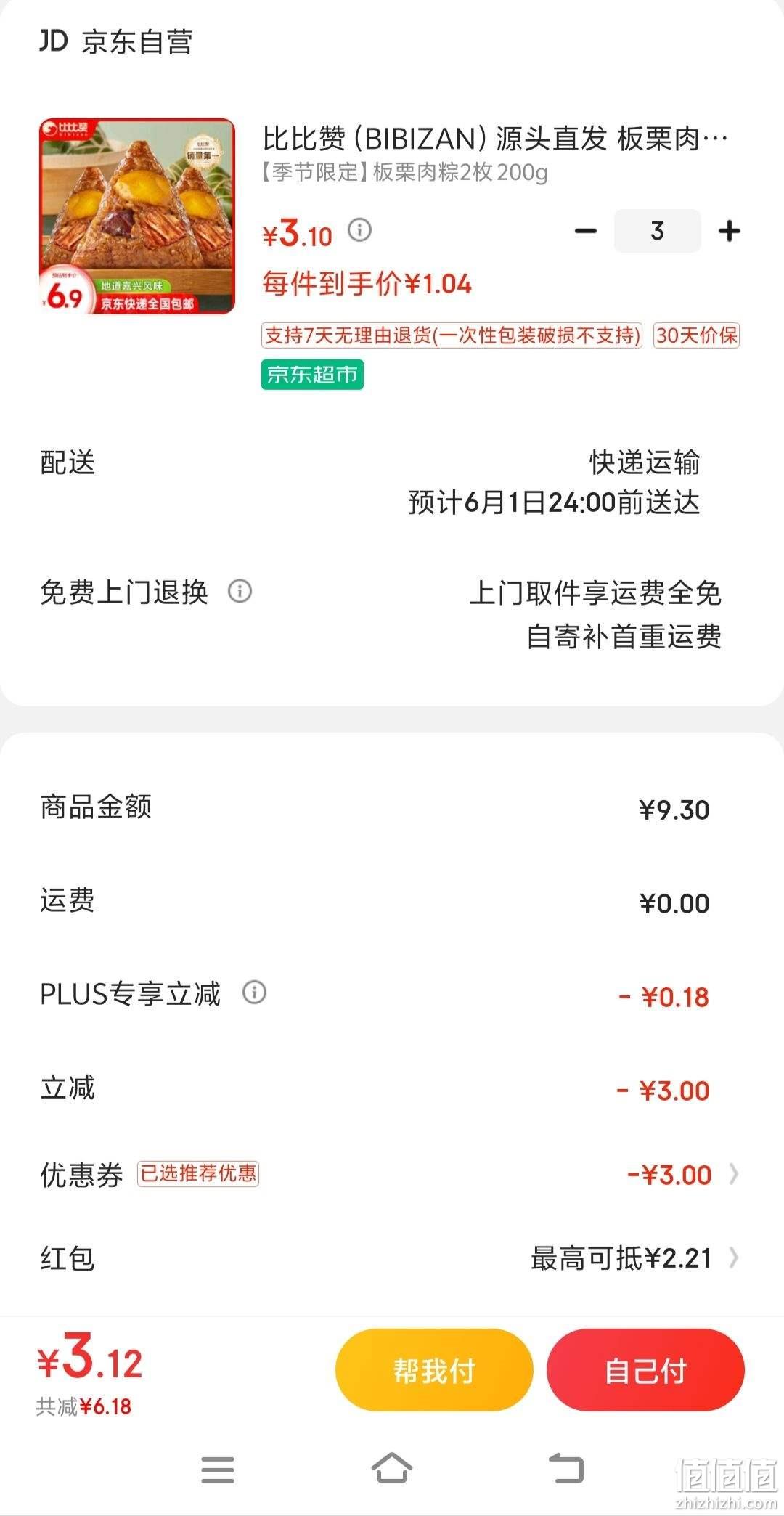This screenshot has height=1516, width=784.
Task: Tap the Android back navigation icon
Action: pos(566,1468)
